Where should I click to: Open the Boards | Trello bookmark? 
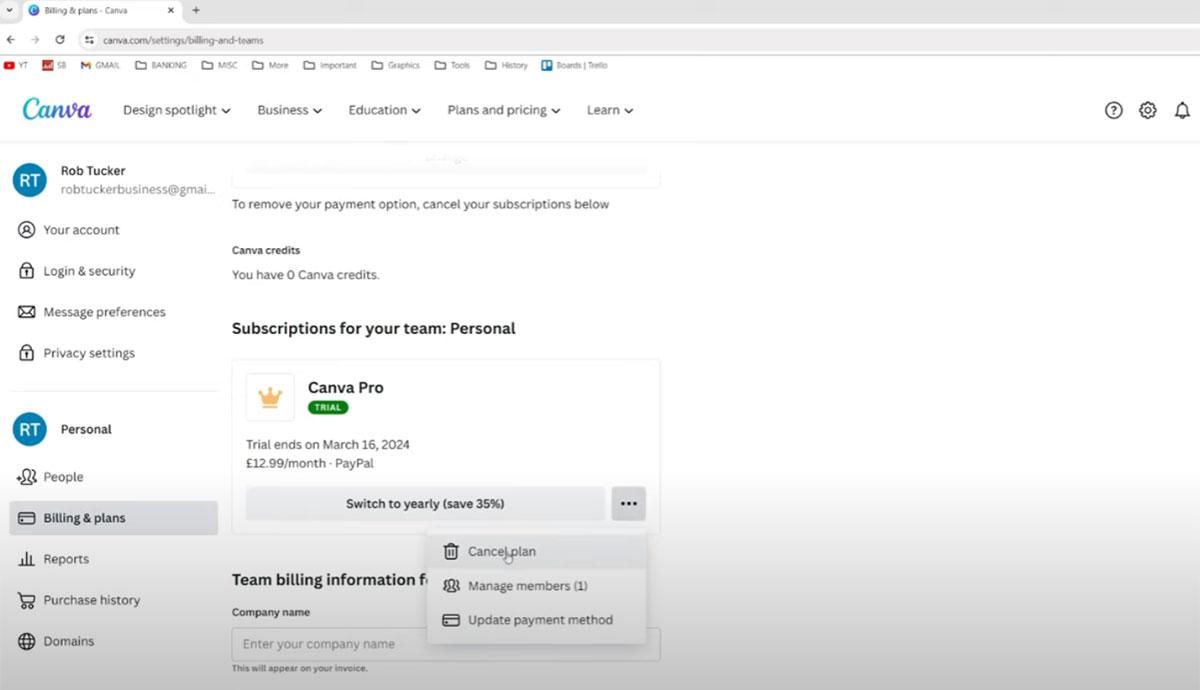574,65
